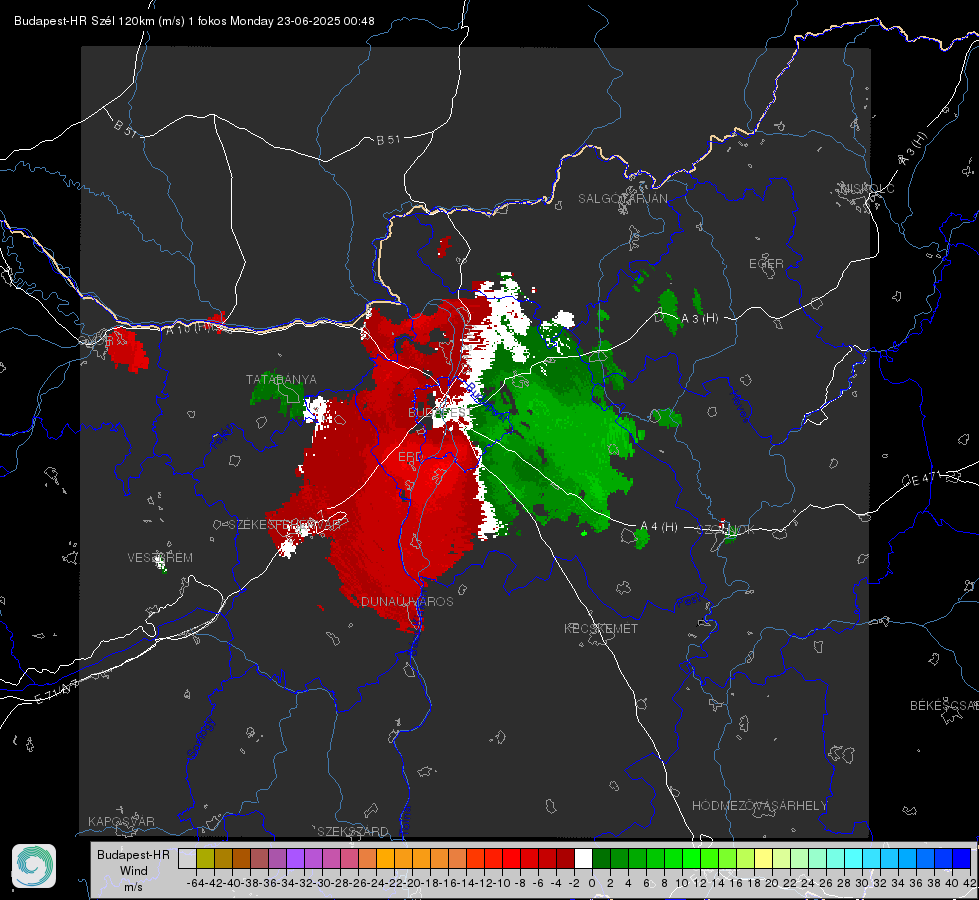The image size is (979, 900).
Task: Click the SZEKSZÁRD city label
Action: click(353, 831)
